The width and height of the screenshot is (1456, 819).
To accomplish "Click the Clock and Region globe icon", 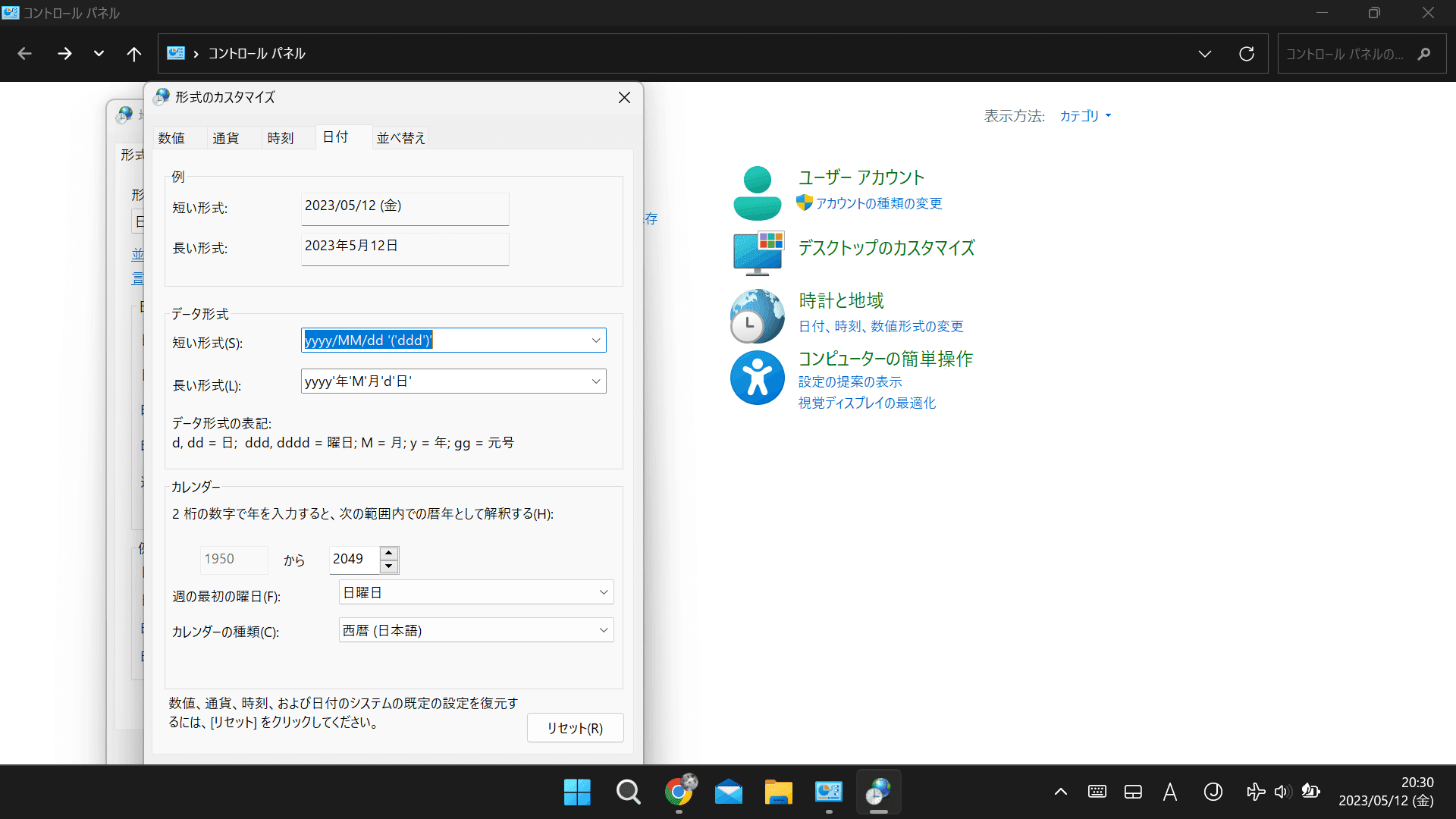I will click(757, 315).
